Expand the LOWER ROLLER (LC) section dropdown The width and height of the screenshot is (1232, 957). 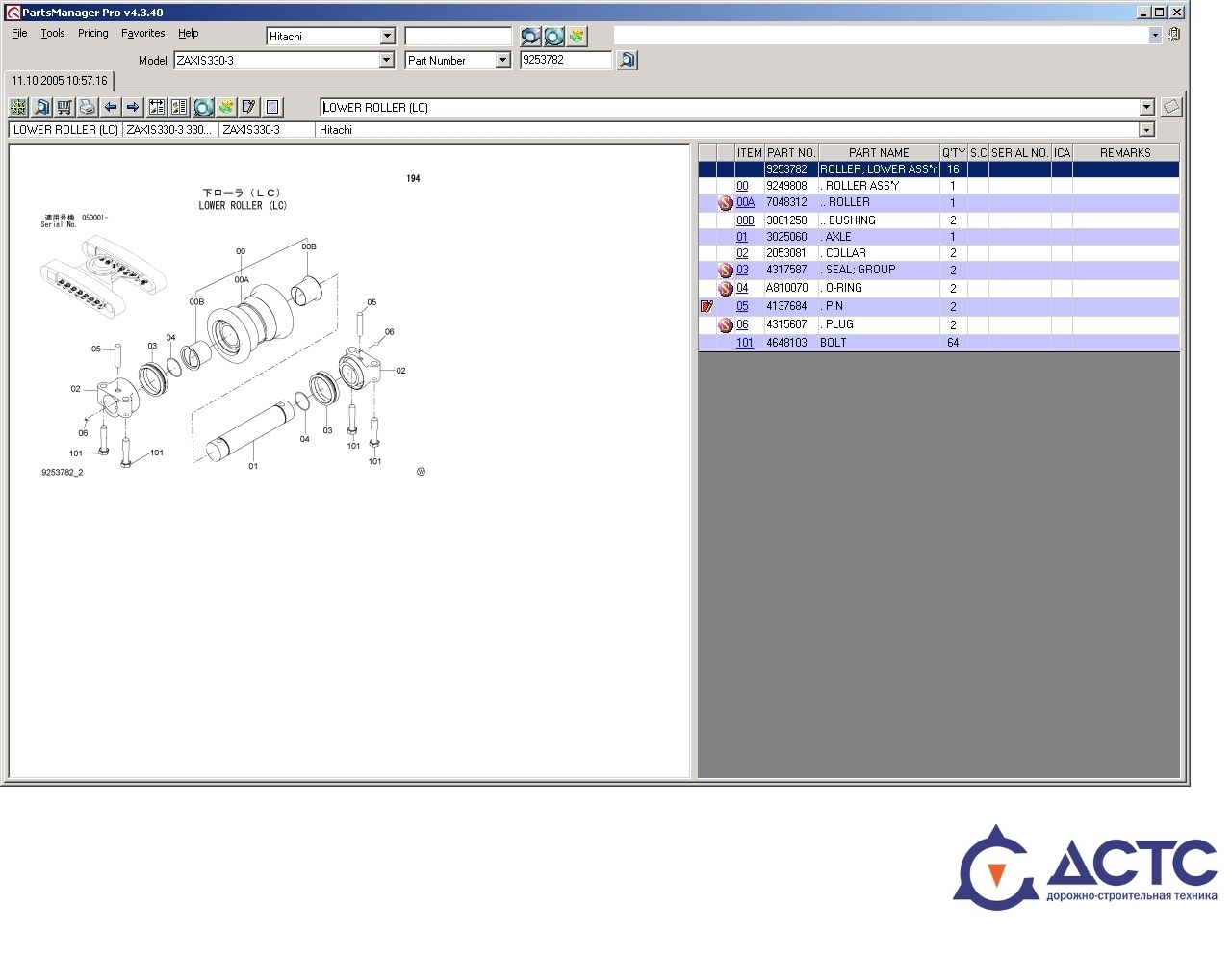[x=1147, y=107]
